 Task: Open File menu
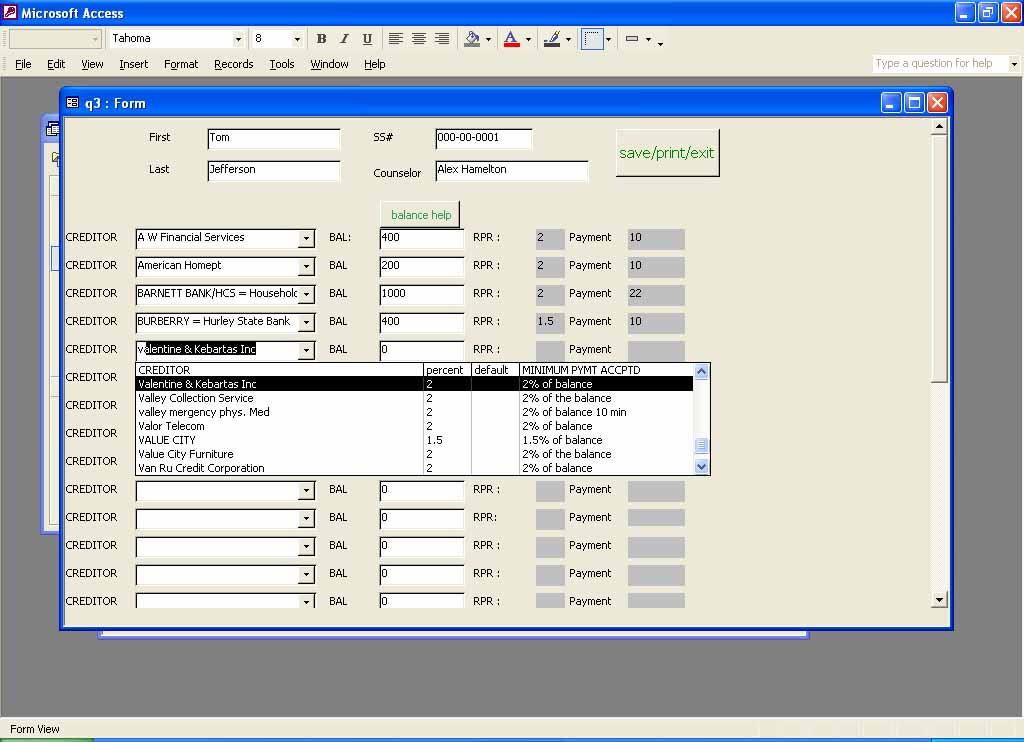click(x=23, y=64)
